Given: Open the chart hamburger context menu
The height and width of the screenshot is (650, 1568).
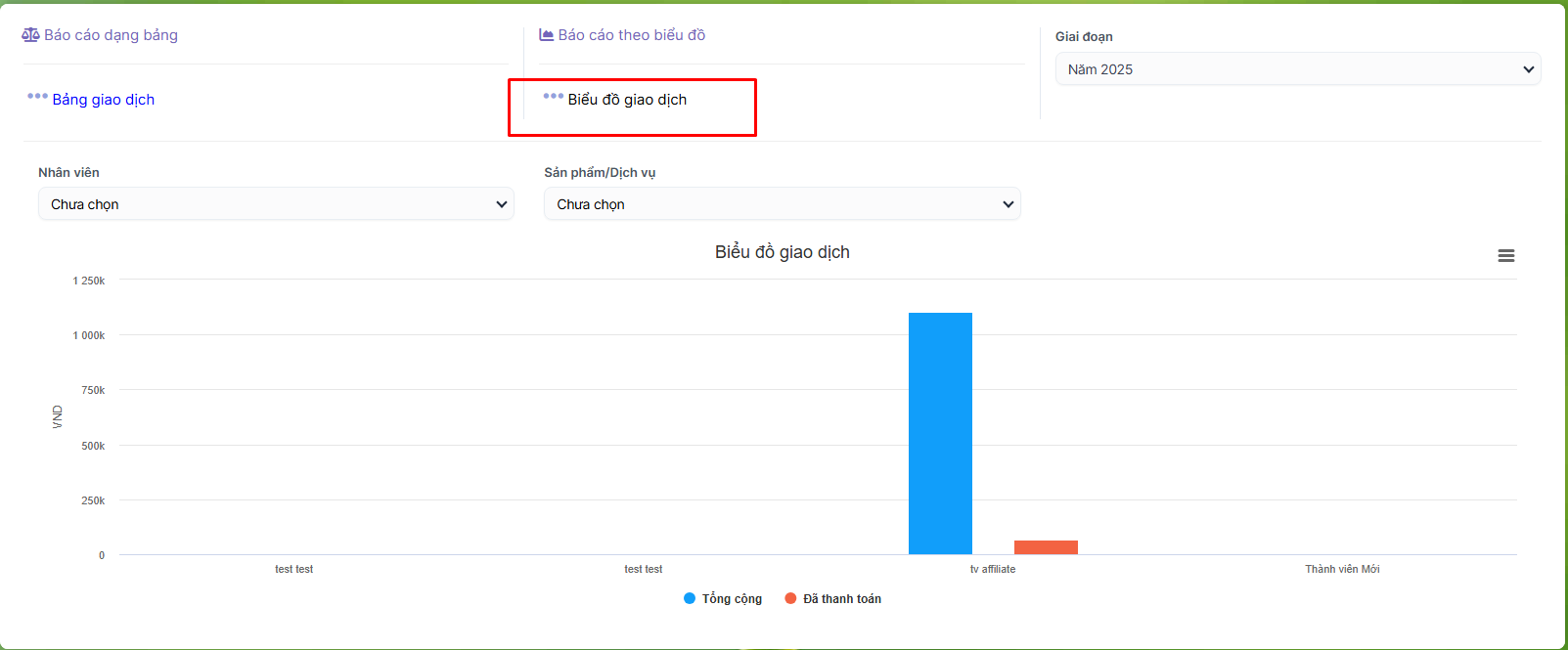Looking at the screenshot, I should click(x=1505, y=256).
